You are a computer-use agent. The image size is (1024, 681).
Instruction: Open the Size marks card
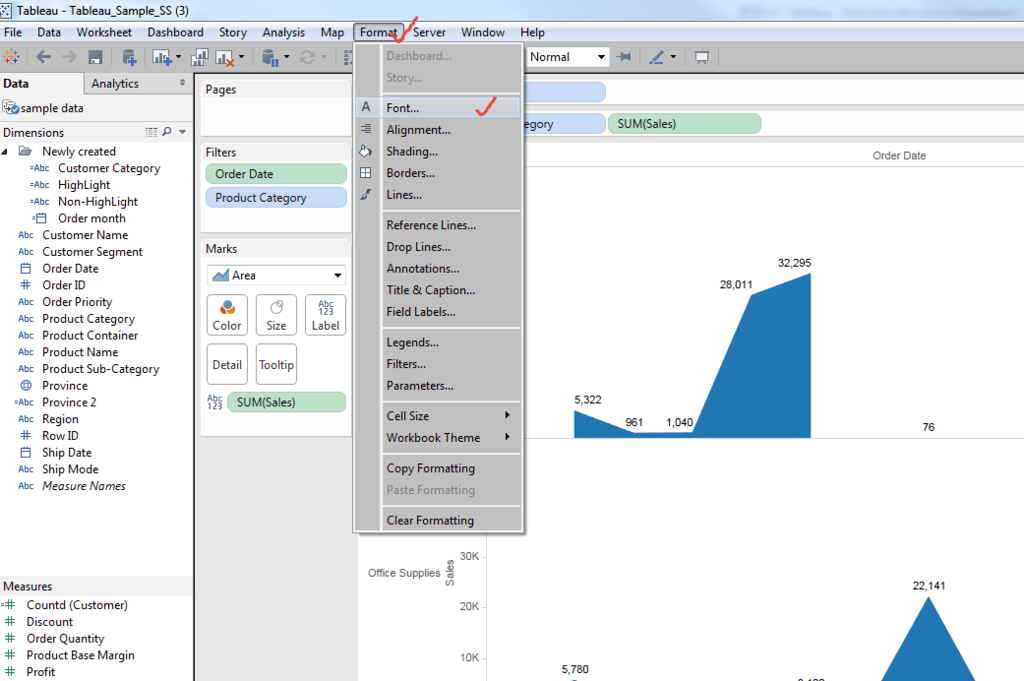[x=276, y=315]
